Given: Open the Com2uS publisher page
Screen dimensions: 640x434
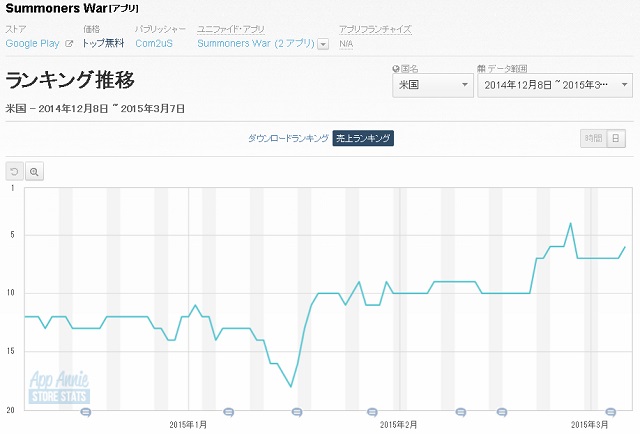Looking at the screenshot, I should coord(154,43).
